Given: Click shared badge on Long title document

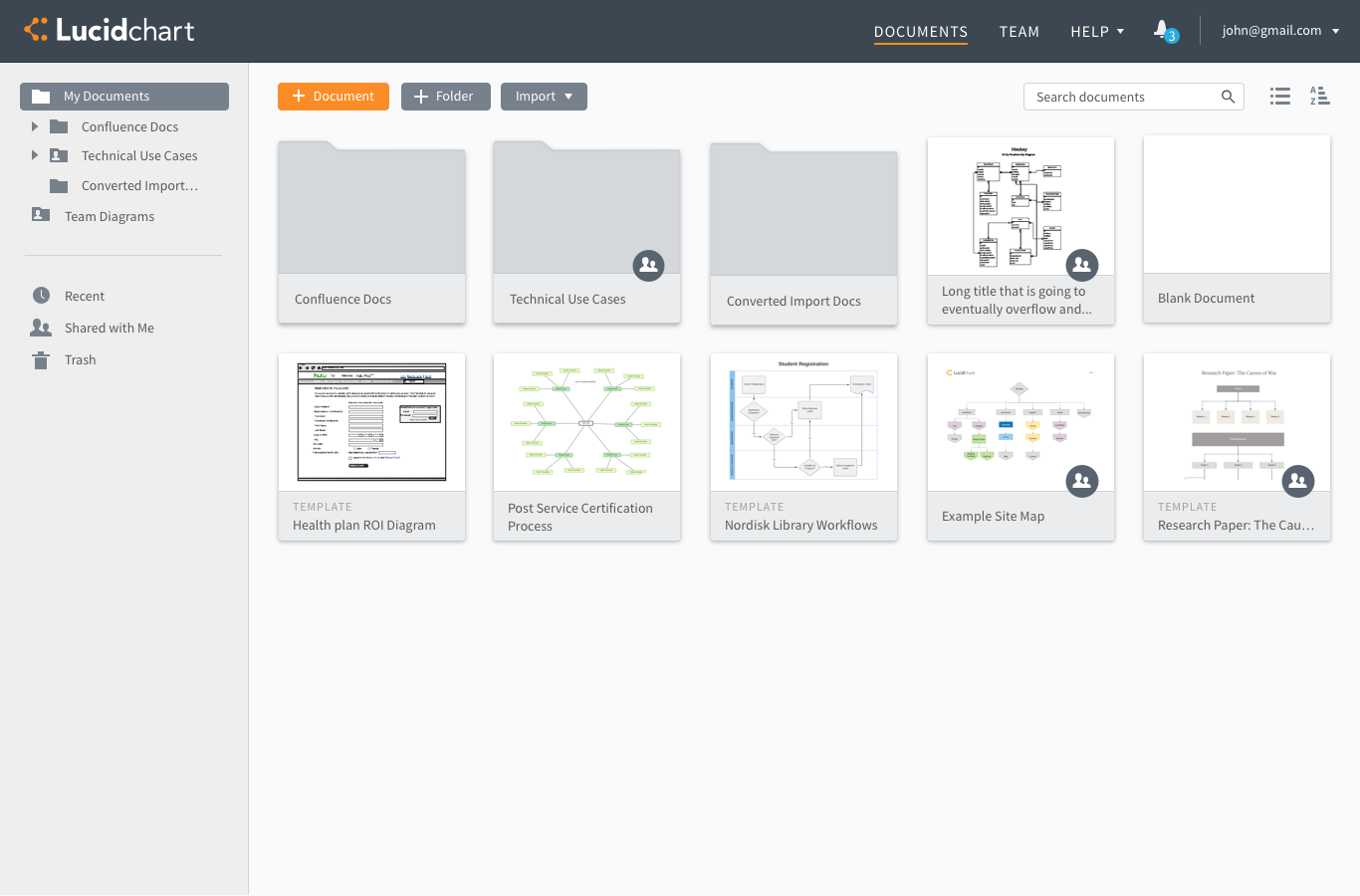Looking at the screenshot, I should [x=1082, y=265].
